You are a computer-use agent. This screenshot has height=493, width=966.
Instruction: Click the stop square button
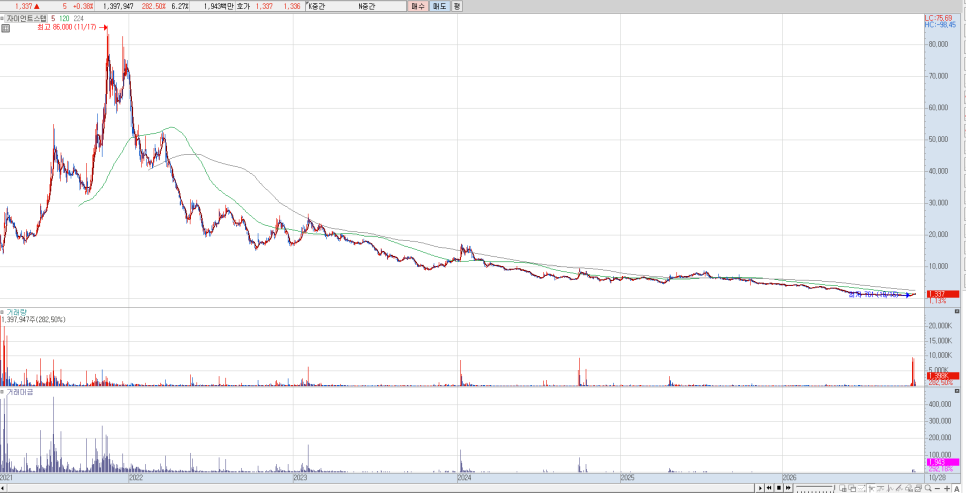pyautogui.click(x=779, y=487)
